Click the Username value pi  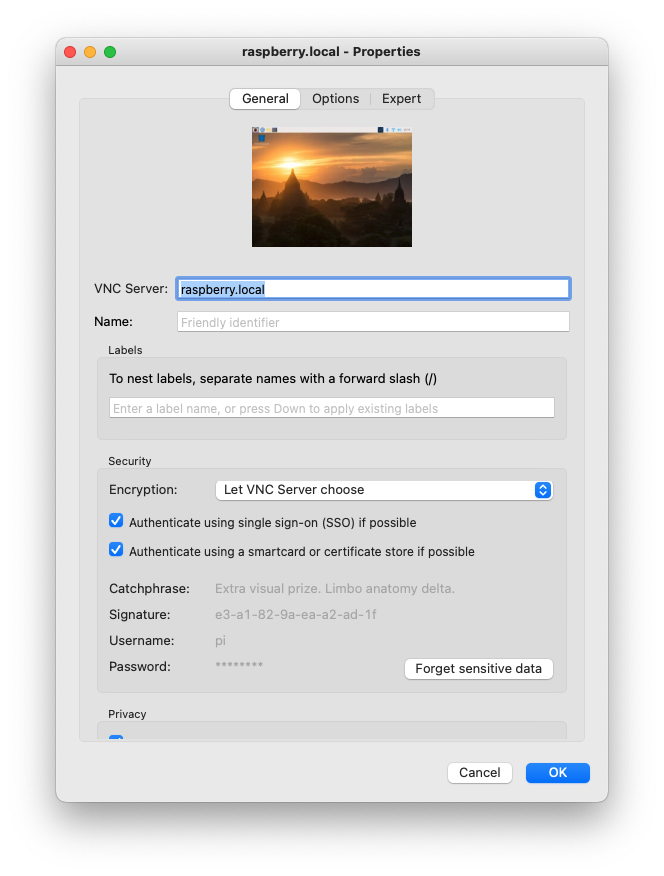click(x=221, y=641)
